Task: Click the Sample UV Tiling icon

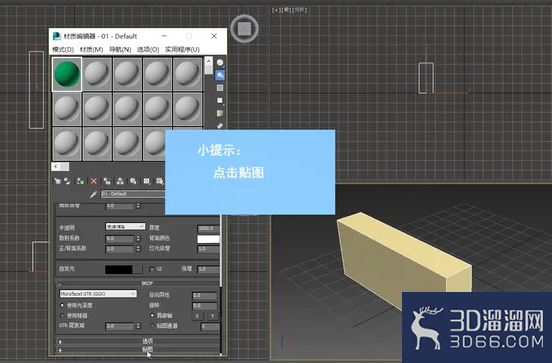Action: tap(220, 101)
